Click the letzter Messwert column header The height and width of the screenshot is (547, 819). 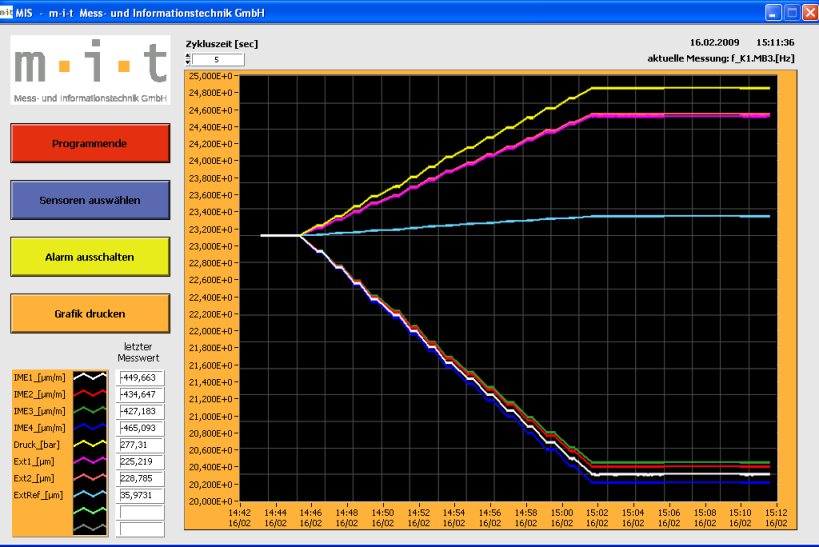click(138, 352)
